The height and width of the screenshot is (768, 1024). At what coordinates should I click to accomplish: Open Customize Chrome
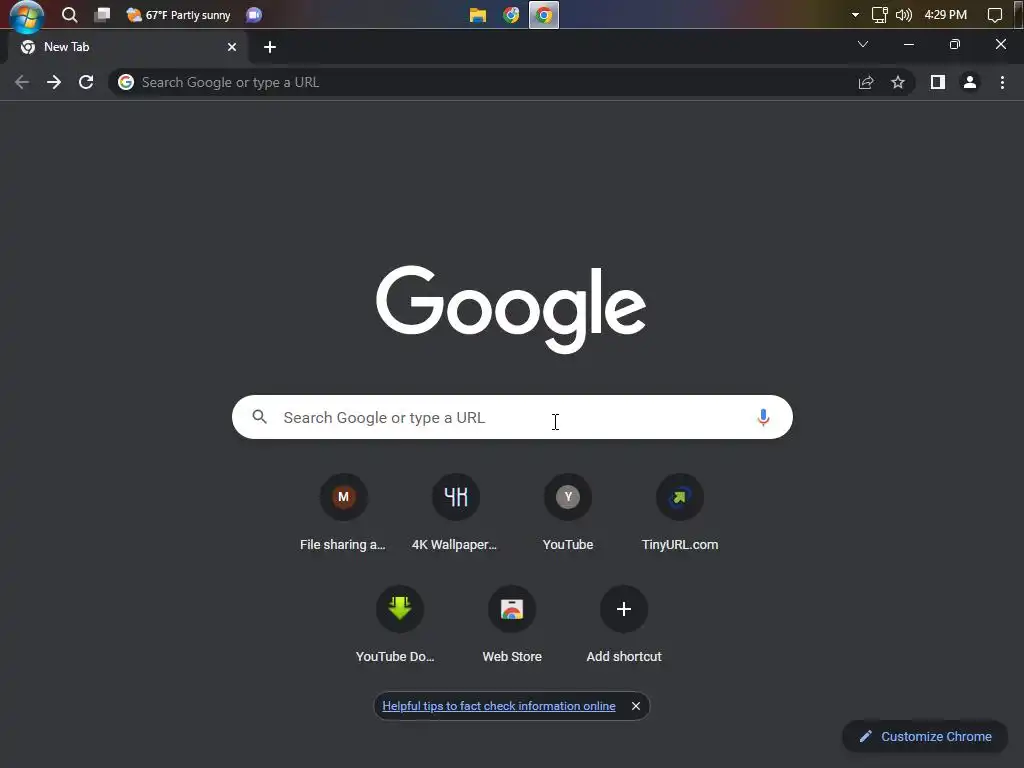click(925, 737)
